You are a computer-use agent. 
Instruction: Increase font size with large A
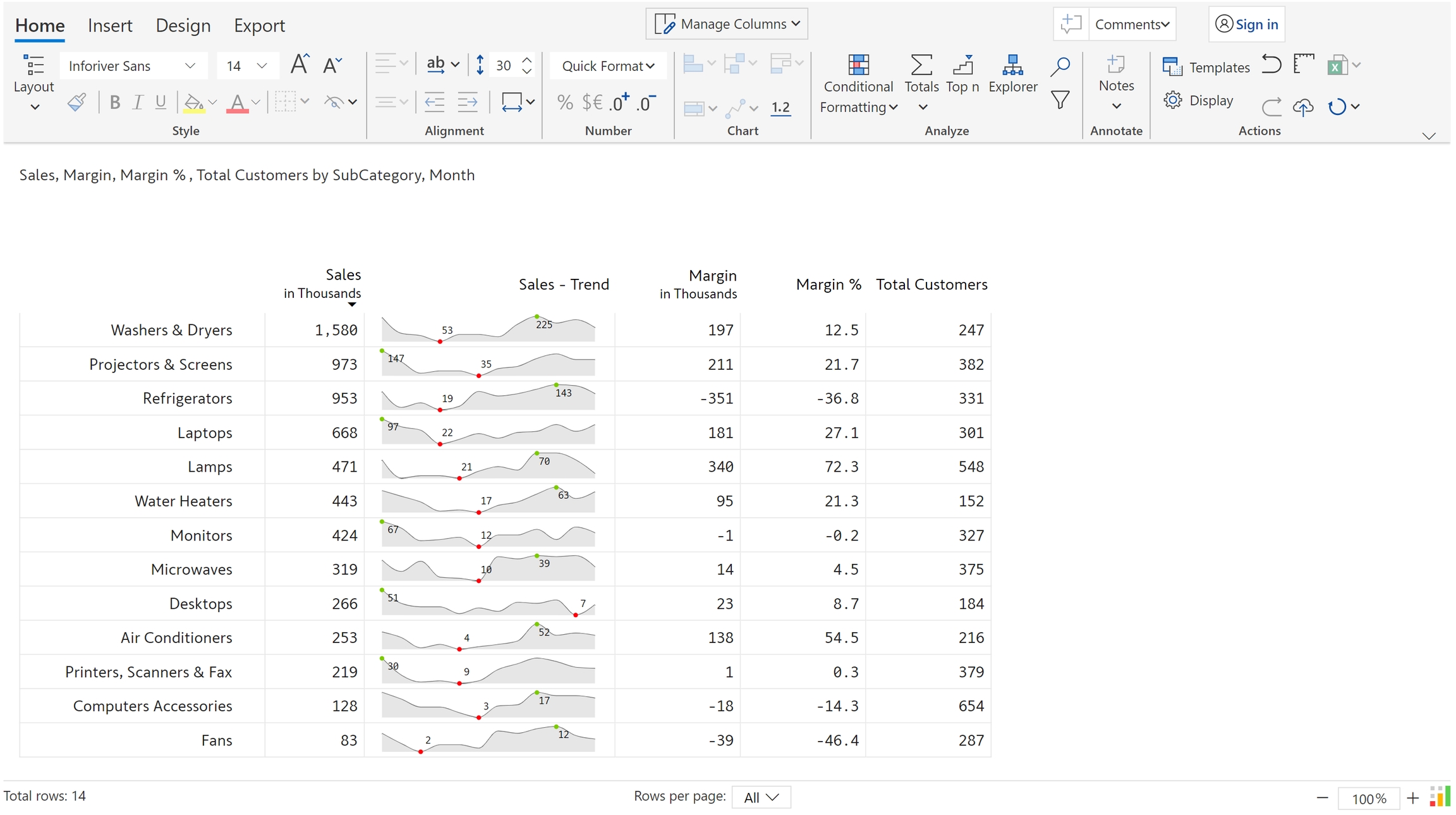tap(300, 64)
